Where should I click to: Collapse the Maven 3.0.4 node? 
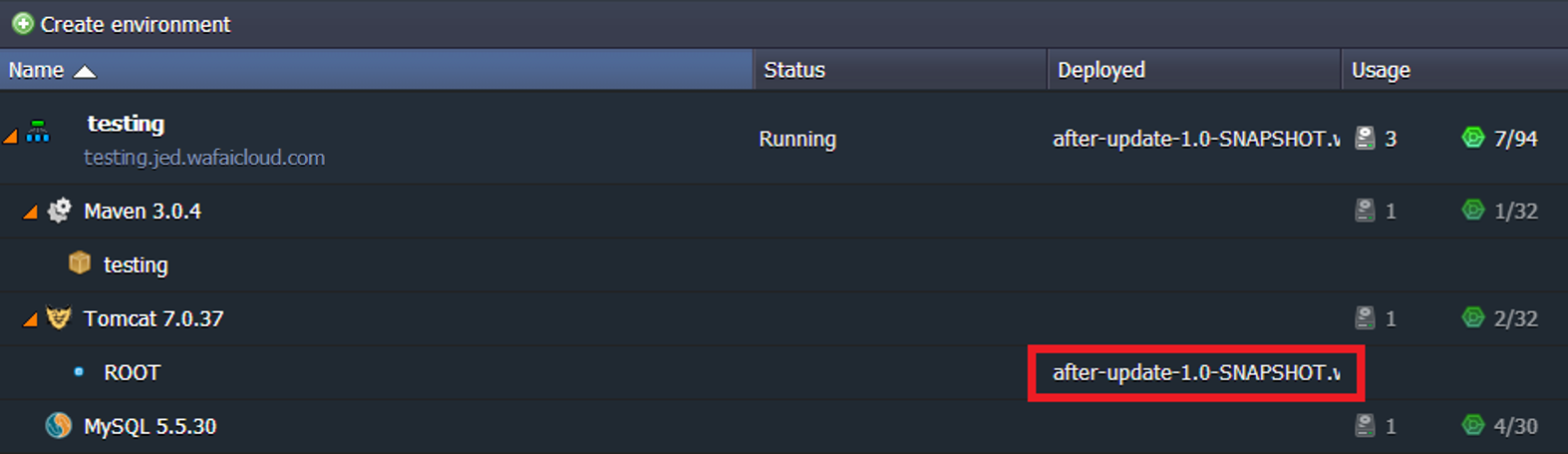(30, 212)
